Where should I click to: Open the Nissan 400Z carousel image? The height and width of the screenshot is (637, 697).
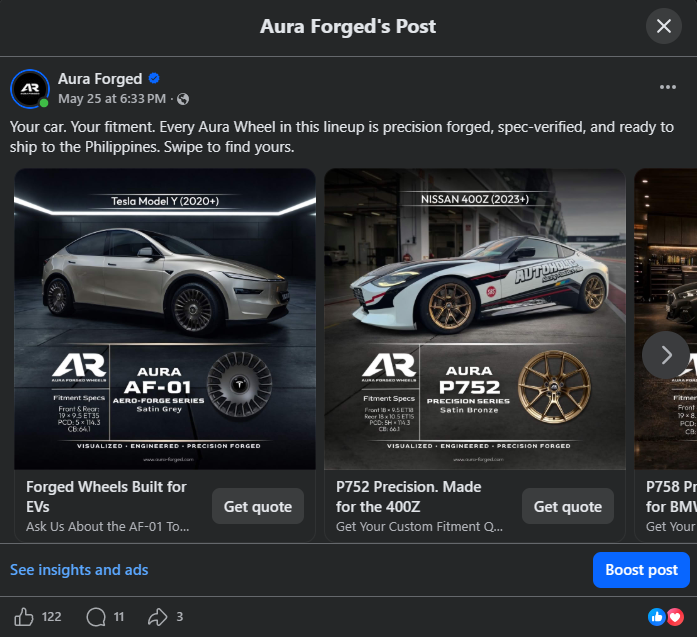[475, 319]
